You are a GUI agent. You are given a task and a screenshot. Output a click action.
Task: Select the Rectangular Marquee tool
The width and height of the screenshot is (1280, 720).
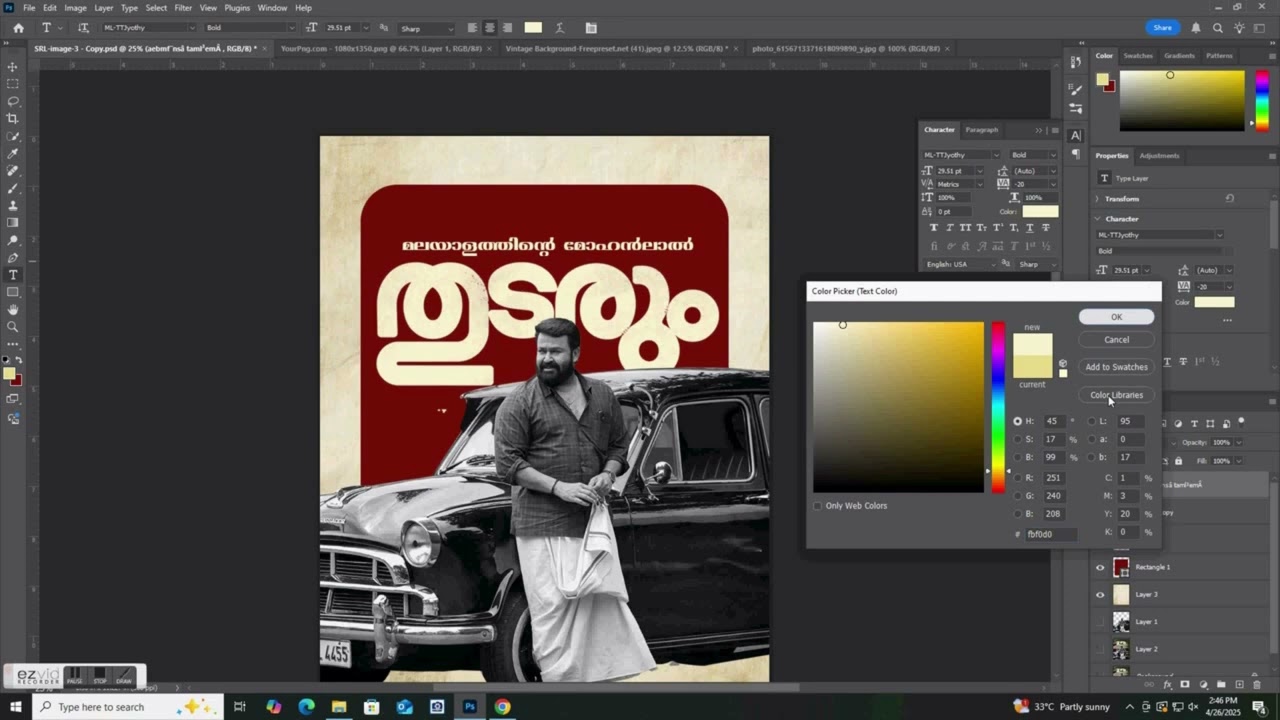13,84
